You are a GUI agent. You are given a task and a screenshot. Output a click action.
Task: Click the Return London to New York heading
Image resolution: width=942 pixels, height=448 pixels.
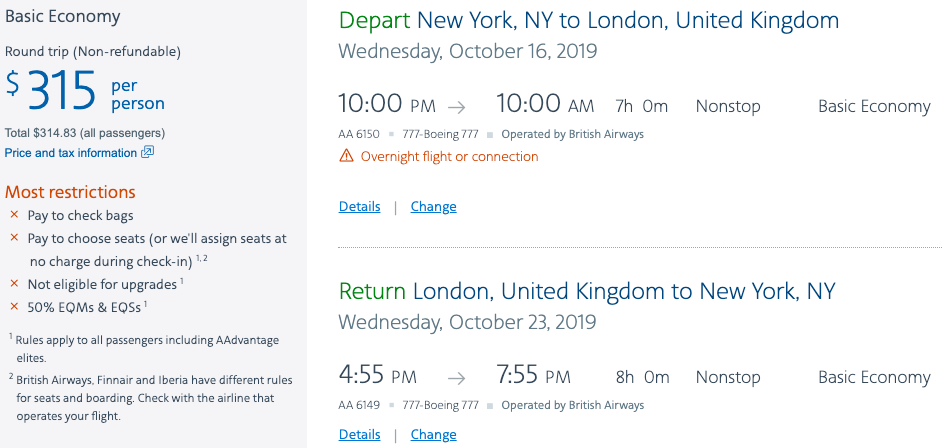pyautogui.click(x=587, y=292)
